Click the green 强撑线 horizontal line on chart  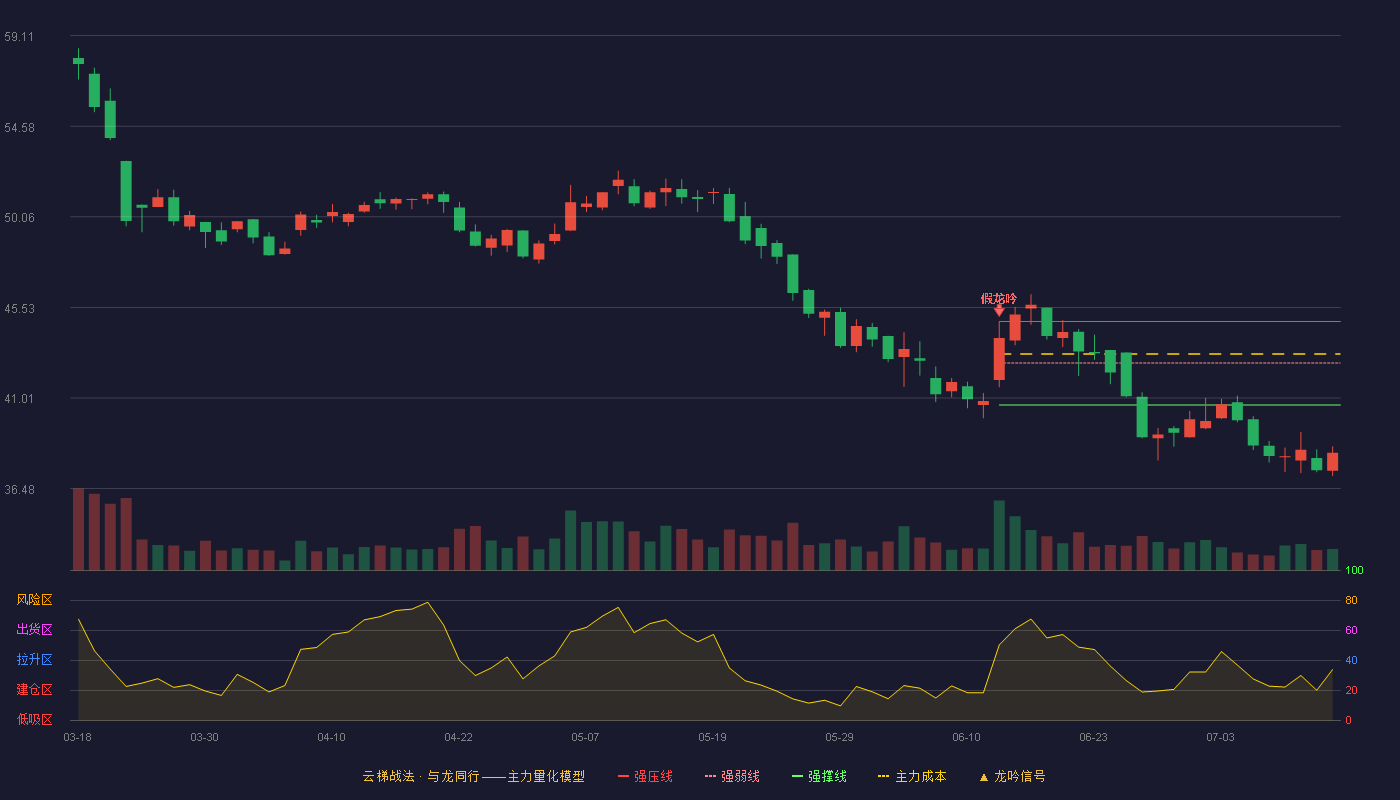point(1170,405)
